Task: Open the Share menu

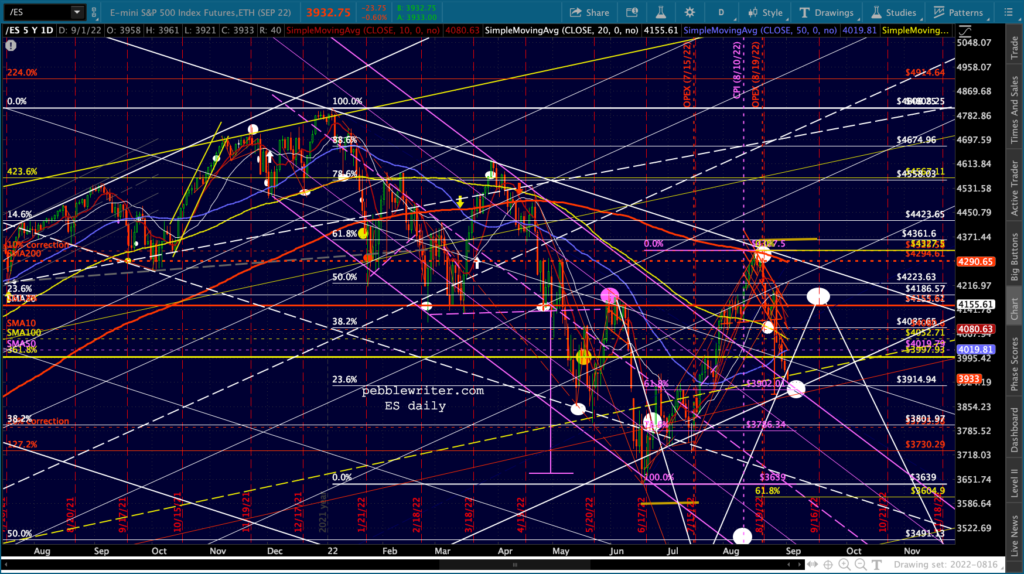Action: (x=589, y=12)
